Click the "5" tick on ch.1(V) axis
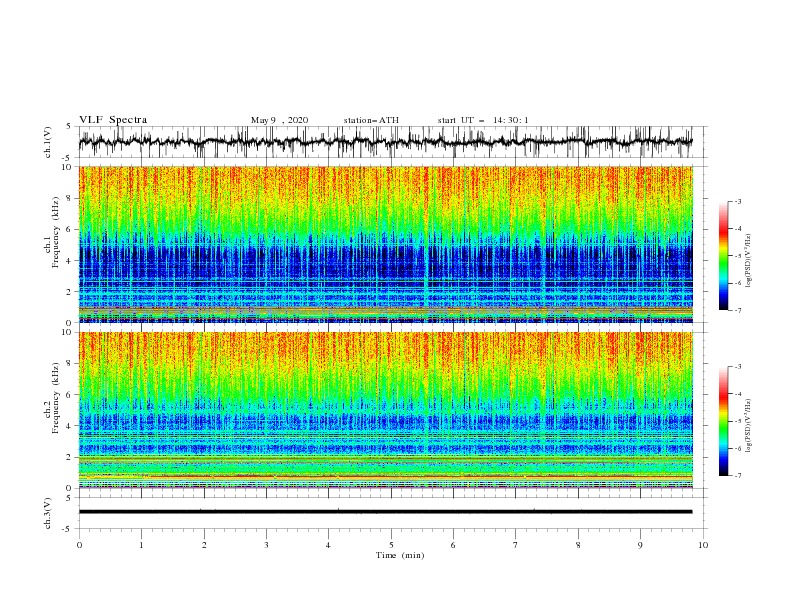Viewport: 792px width, 612px height. [x=69, y=127]
